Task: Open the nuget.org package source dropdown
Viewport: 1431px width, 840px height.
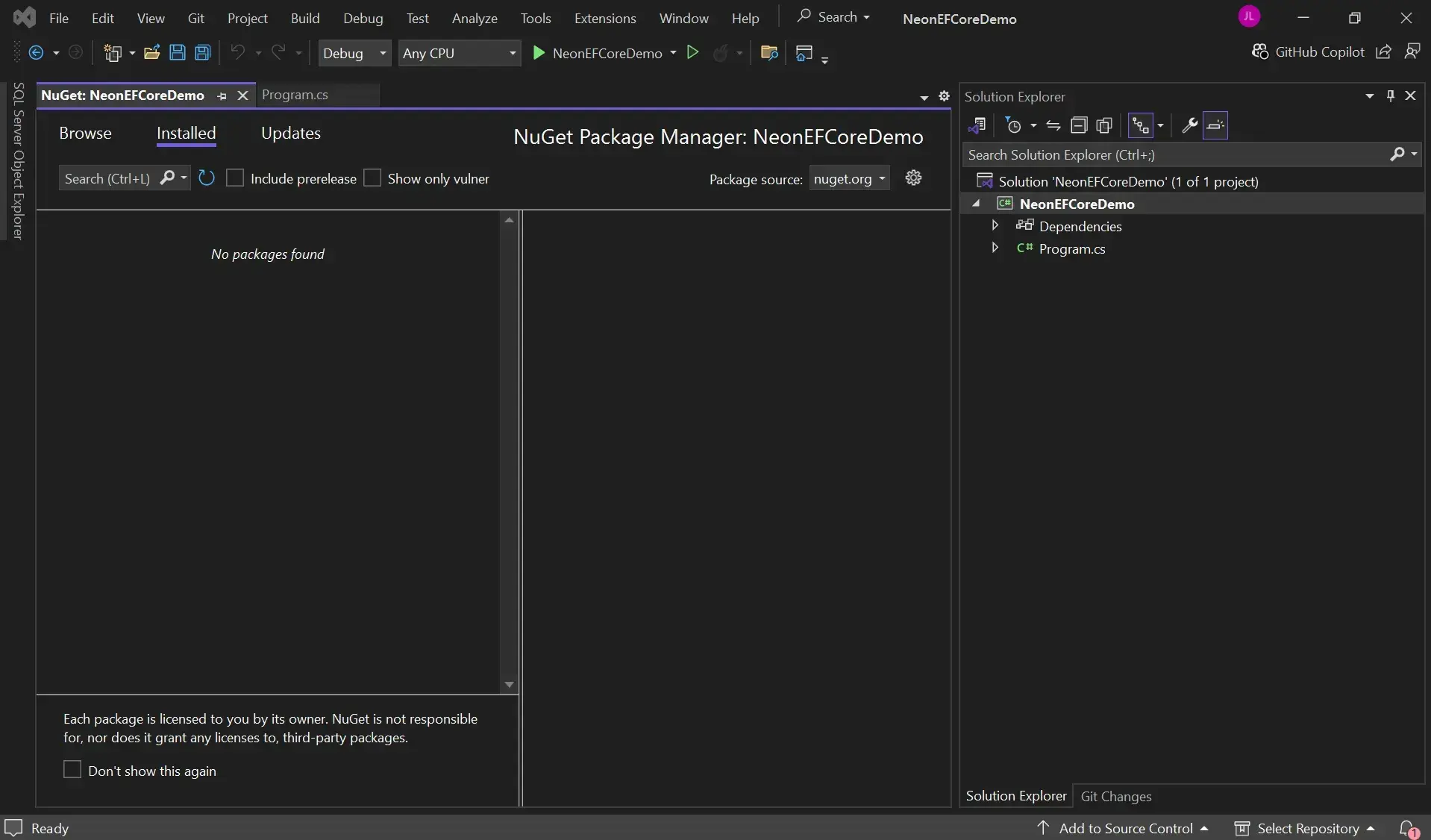Action: [x=850, y=178]
